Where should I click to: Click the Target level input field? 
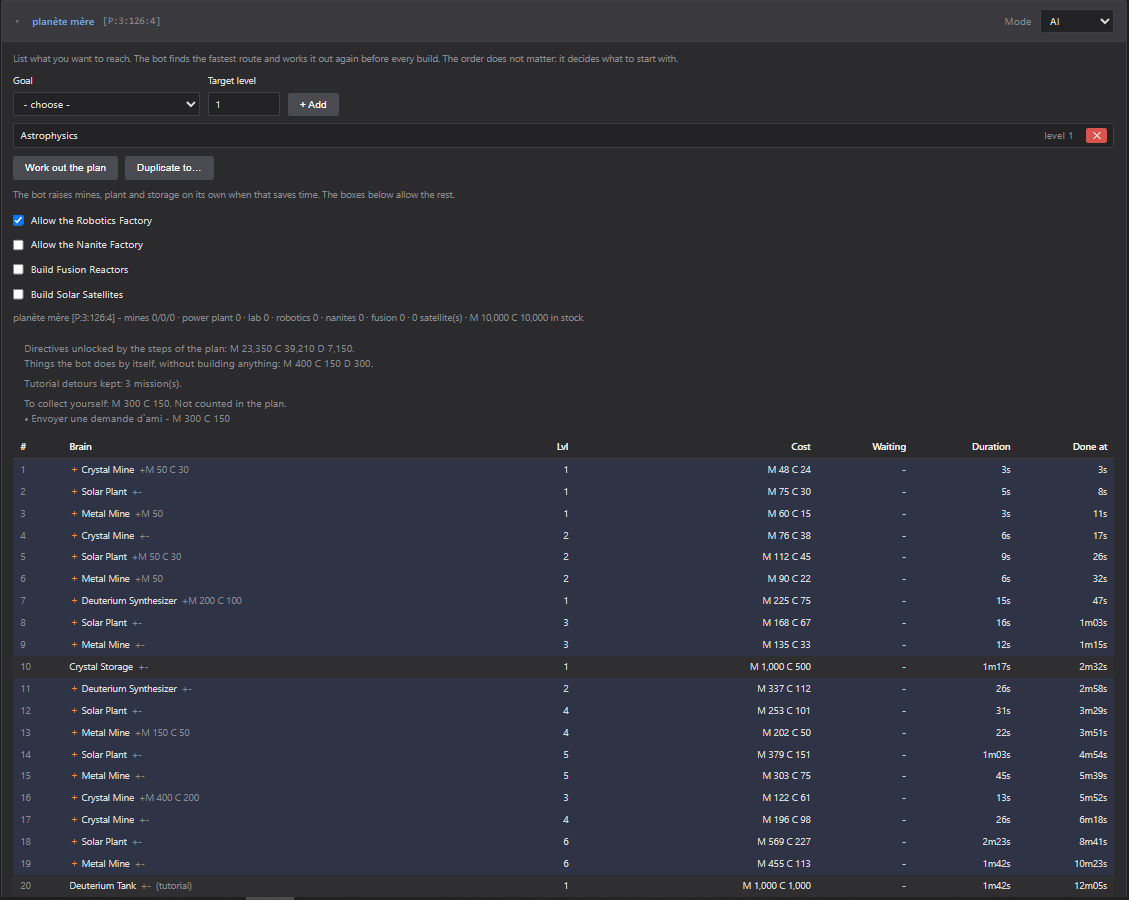243,104
